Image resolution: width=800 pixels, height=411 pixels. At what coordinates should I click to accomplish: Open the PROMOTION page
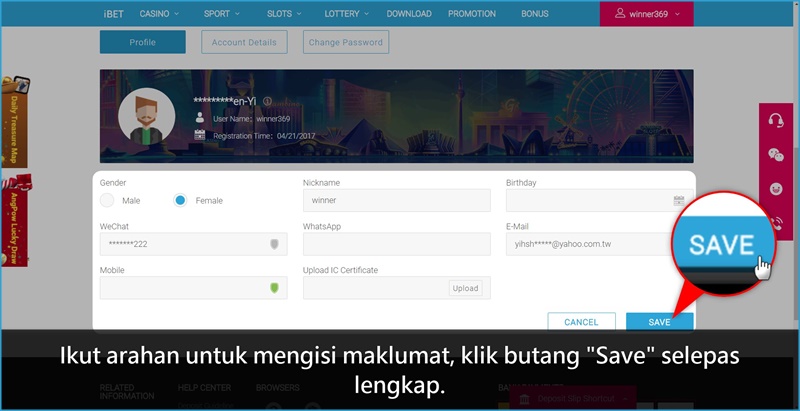471,14
